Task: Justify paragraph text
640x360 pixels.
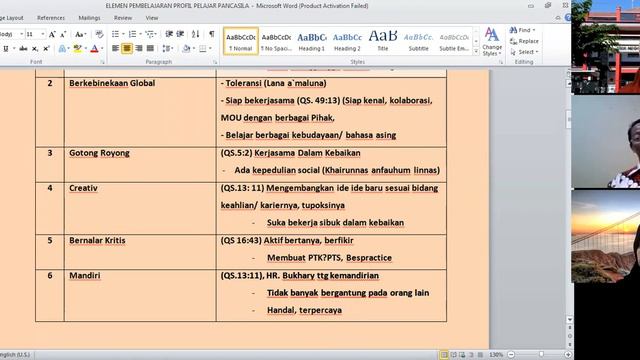Action: [x=150, y=49]
